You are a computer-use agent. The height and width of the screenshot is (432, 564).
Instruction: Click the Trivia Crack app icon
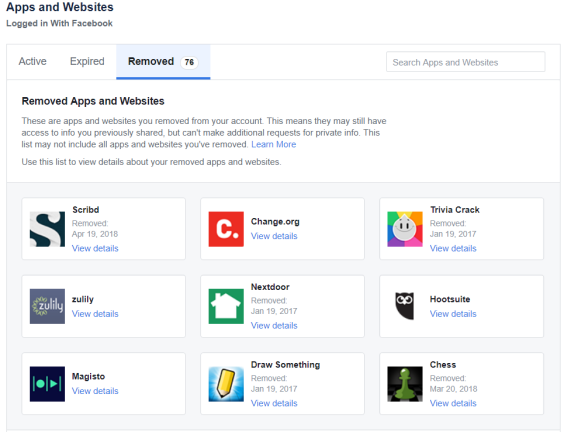click(x=405, y=229)
